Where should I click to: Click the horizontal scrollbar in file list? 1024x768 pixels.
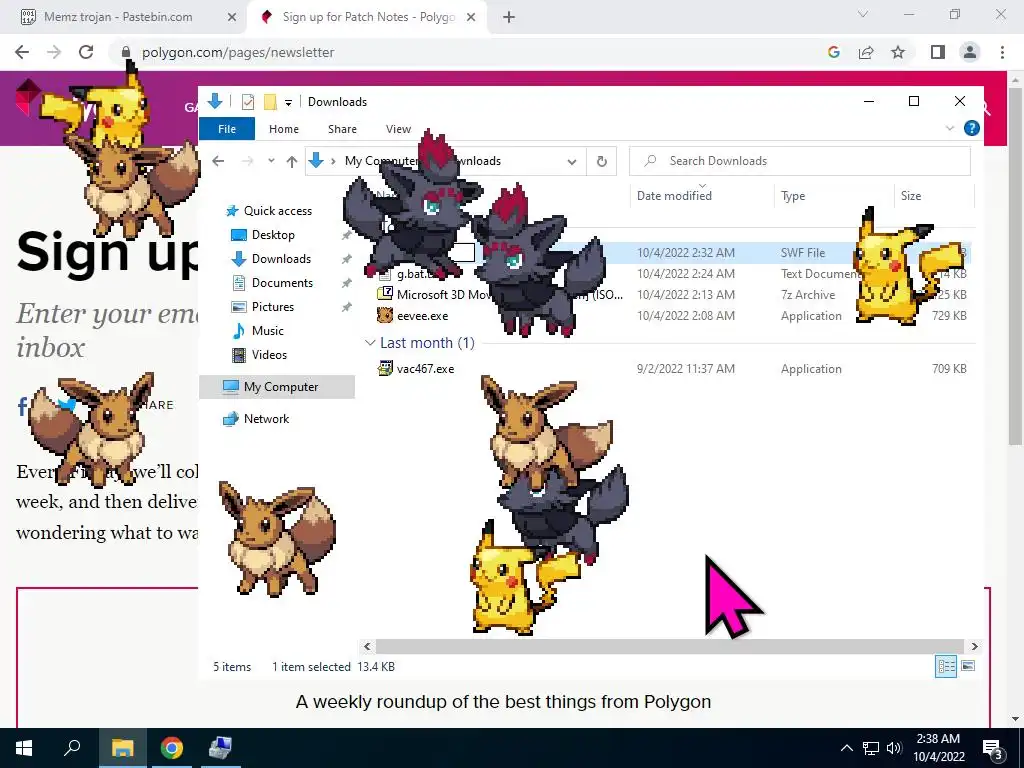pyautogui.click(x=670, y=646)
